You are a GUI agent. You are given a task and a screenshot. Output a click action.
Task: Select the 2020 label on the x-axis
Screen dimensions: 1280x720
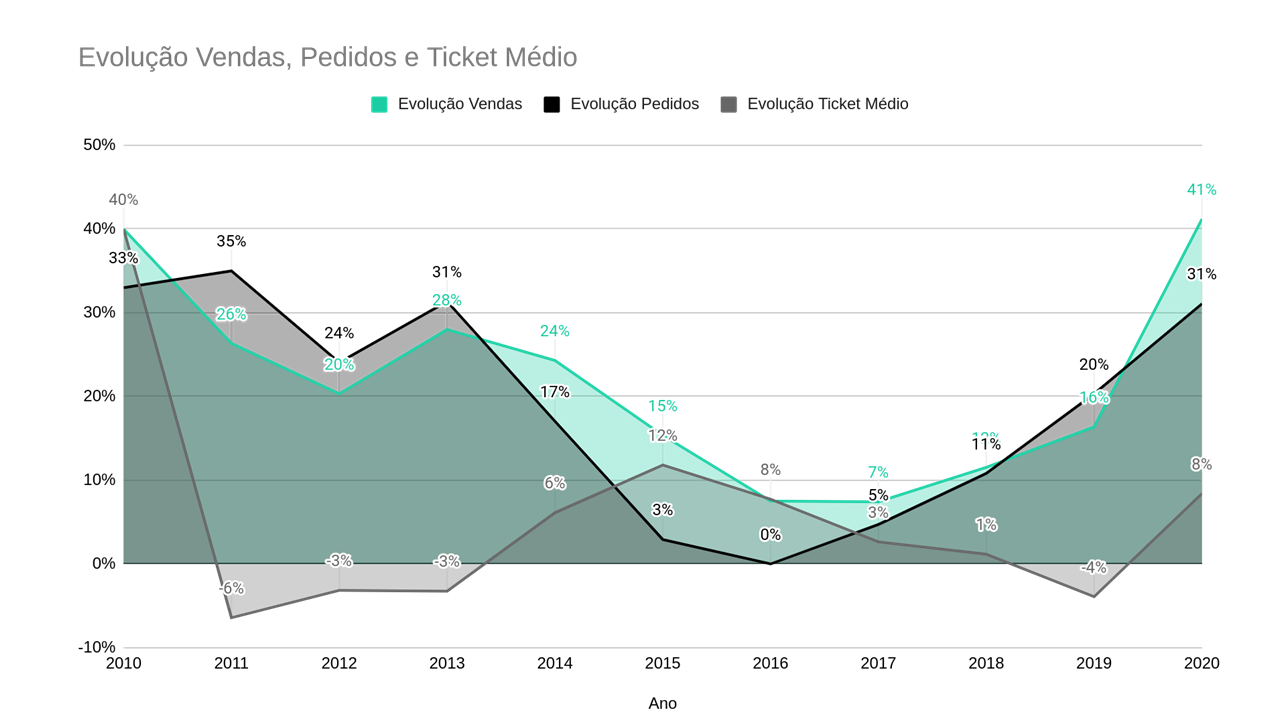pyautogui.click(x=1201, y=663)
